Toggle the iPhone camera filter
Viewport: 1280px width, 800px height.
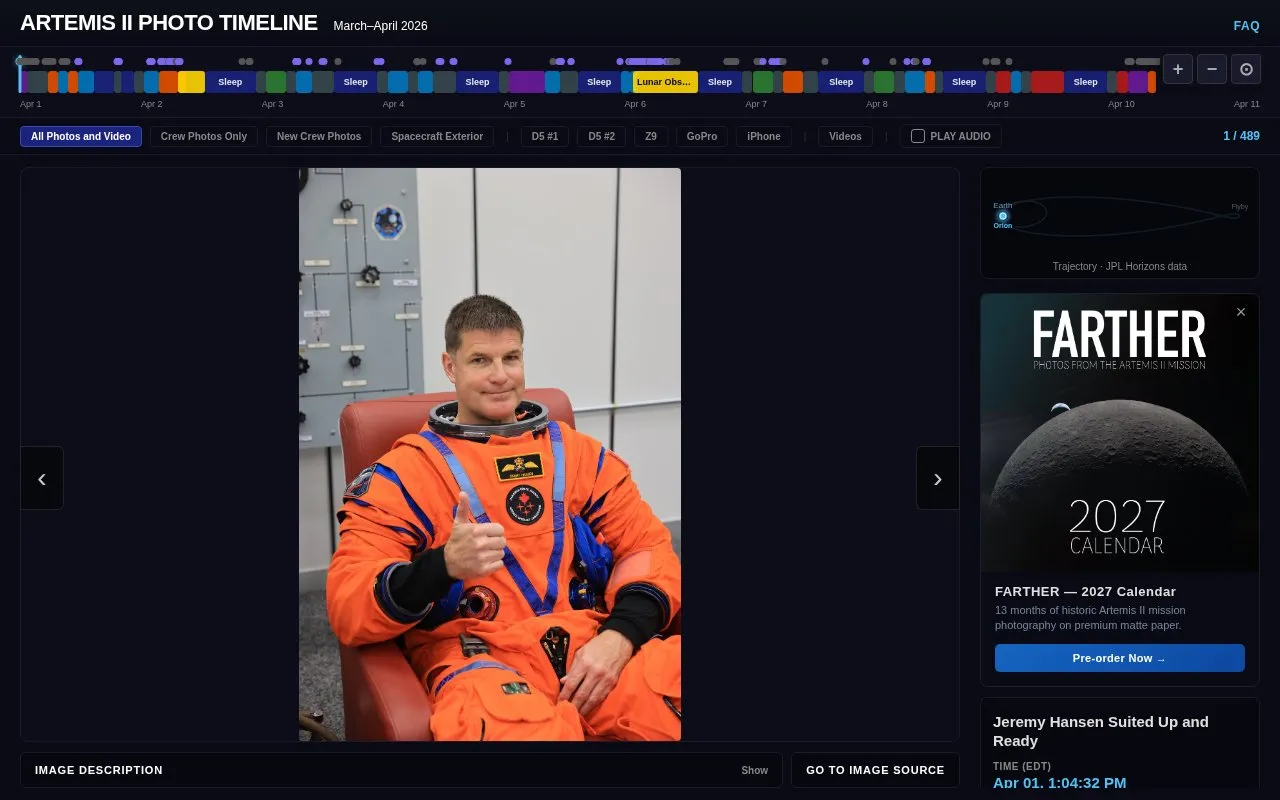[x=764, y=136]
